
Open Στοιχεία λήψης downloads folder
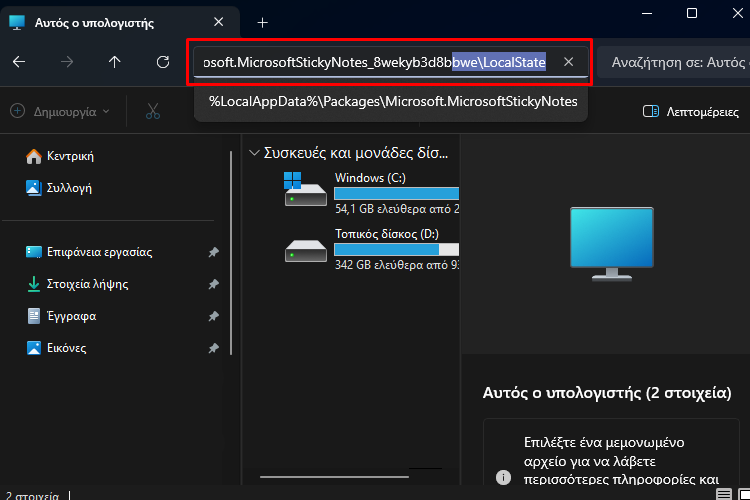click(77, 284)
